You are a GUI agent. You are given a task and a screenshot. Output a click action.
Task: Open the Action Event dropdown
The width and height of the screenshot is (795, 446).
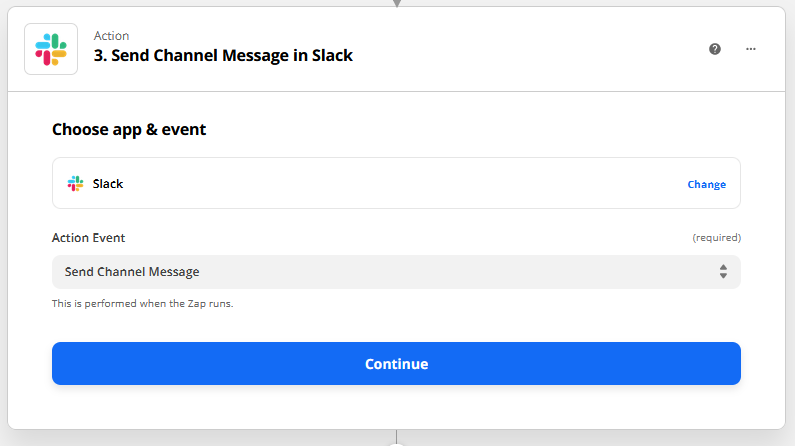(x=396, y=272)
